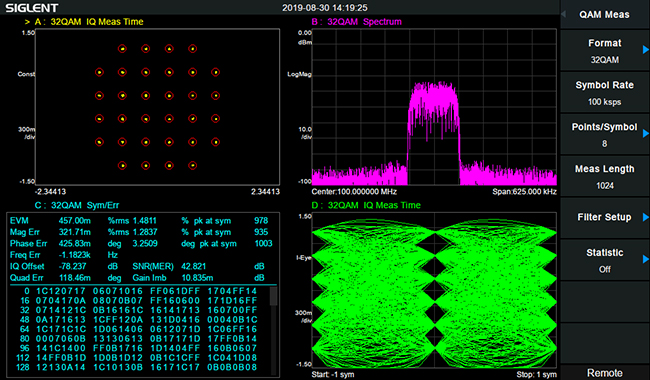Click the Const axis label
The width and height of the screenshot is (650, 380).
coord(26,74)
